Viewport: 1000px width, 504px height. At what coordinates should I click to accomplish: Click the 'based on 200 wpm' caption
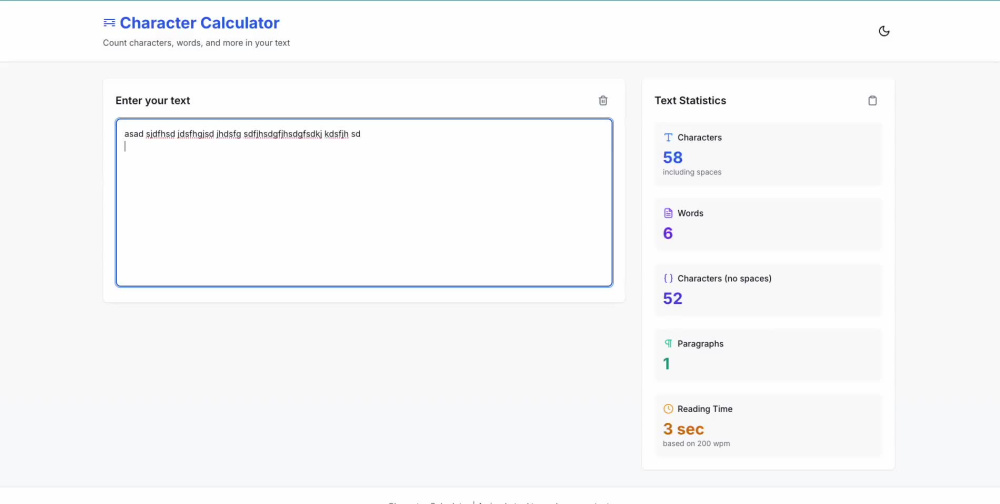696,443
